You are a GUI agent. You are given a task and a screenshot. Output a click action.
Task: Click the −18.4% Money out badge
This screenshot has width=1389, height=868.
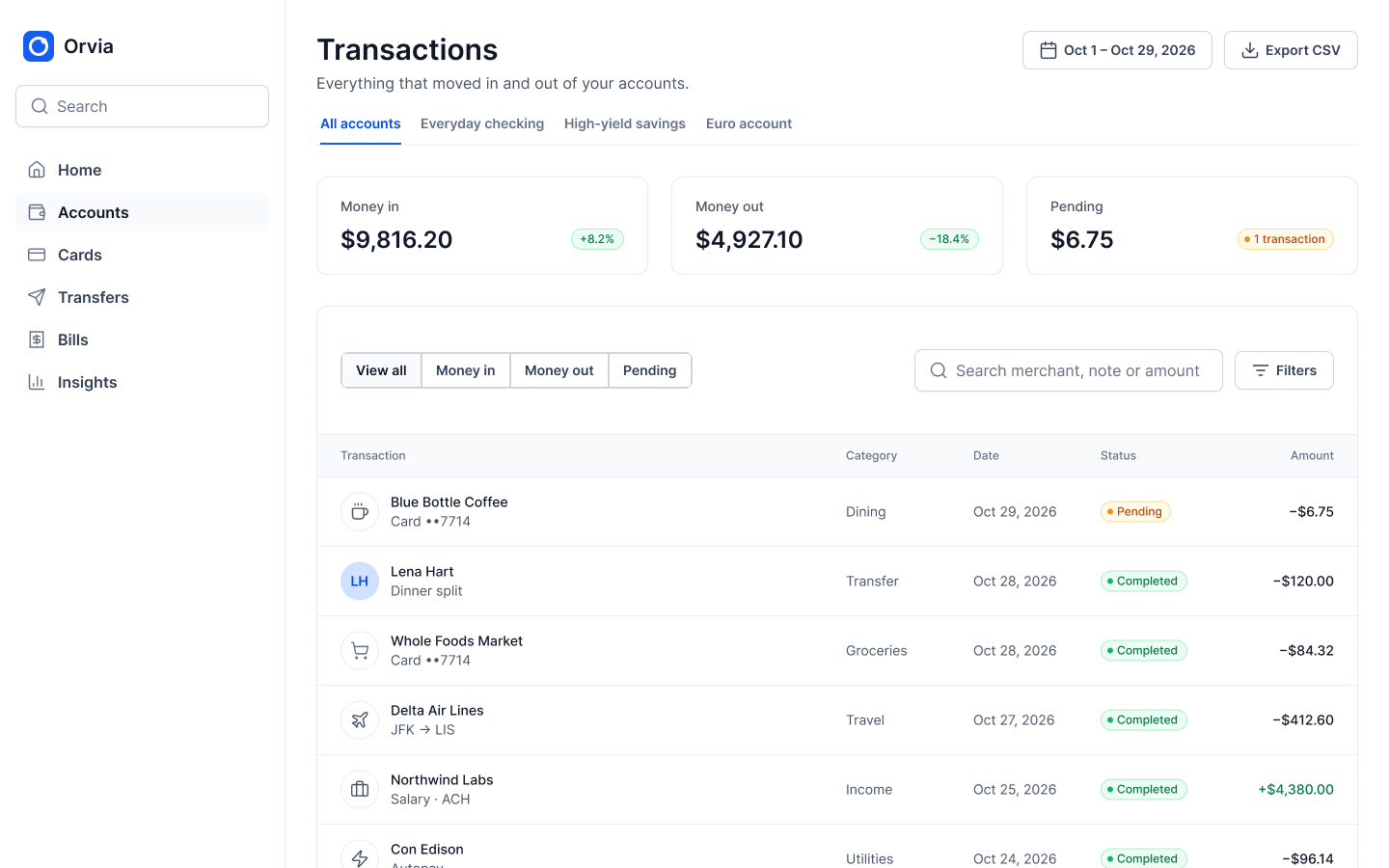click(x=949, y=239)
